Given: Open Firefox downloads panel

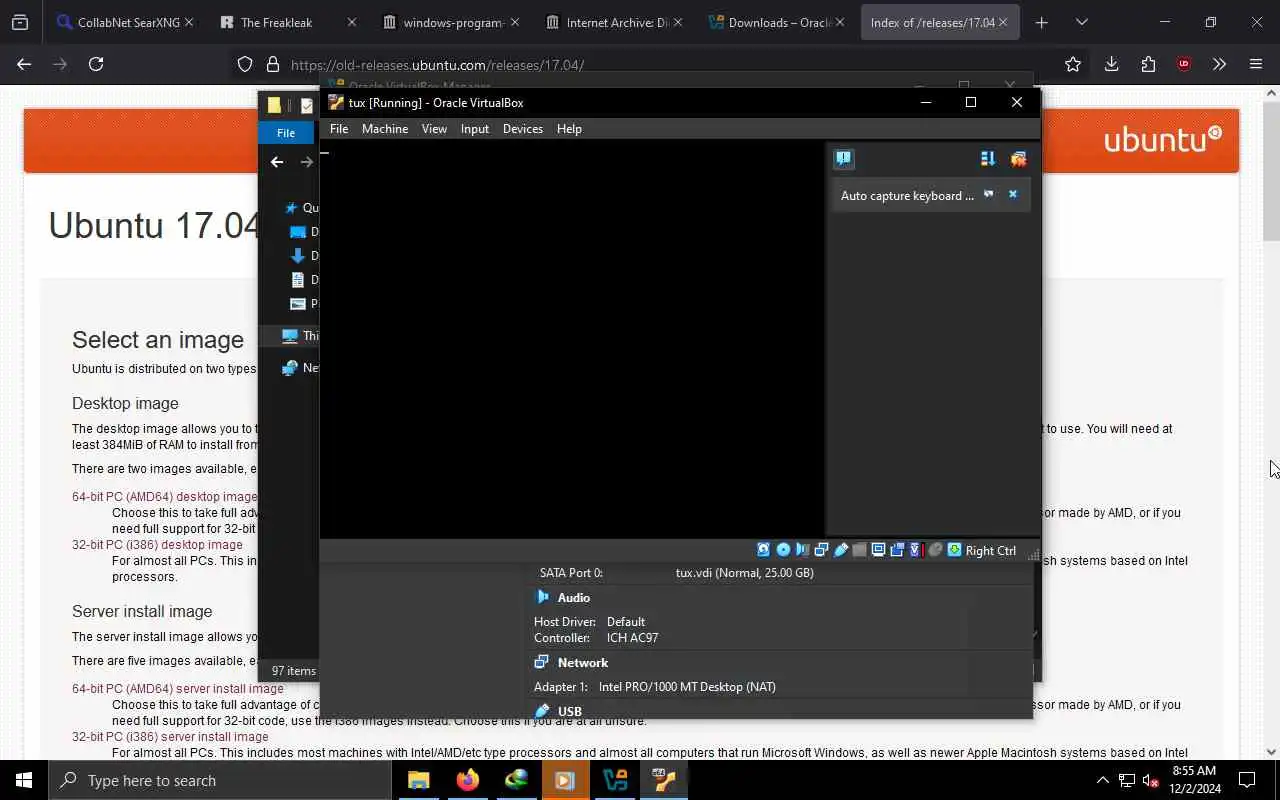Looking at the screenshot, I should pyautogui.click(x=1111, y=64).
